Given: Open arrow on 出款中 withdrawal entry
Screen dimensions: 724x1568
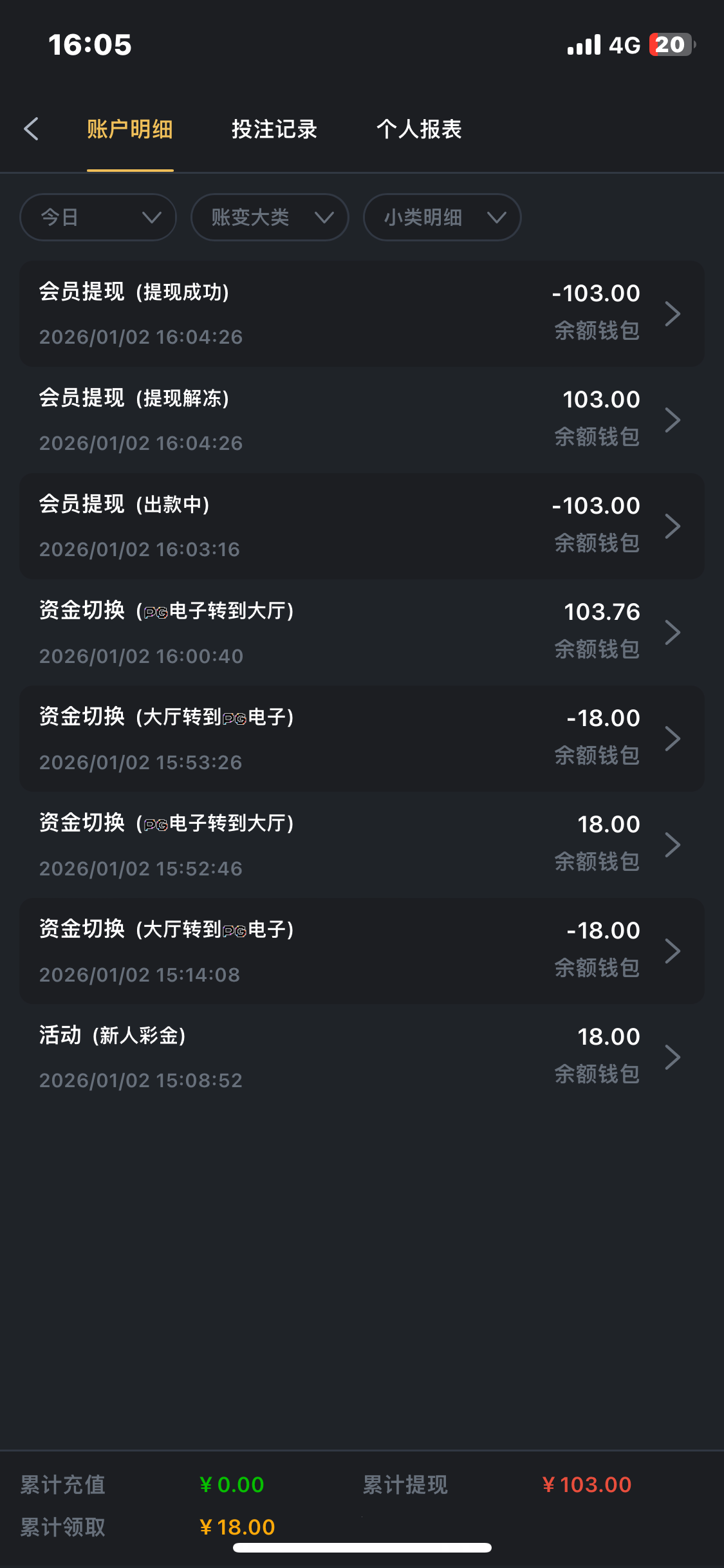Looking at the screenshot, I should (673, 527).
